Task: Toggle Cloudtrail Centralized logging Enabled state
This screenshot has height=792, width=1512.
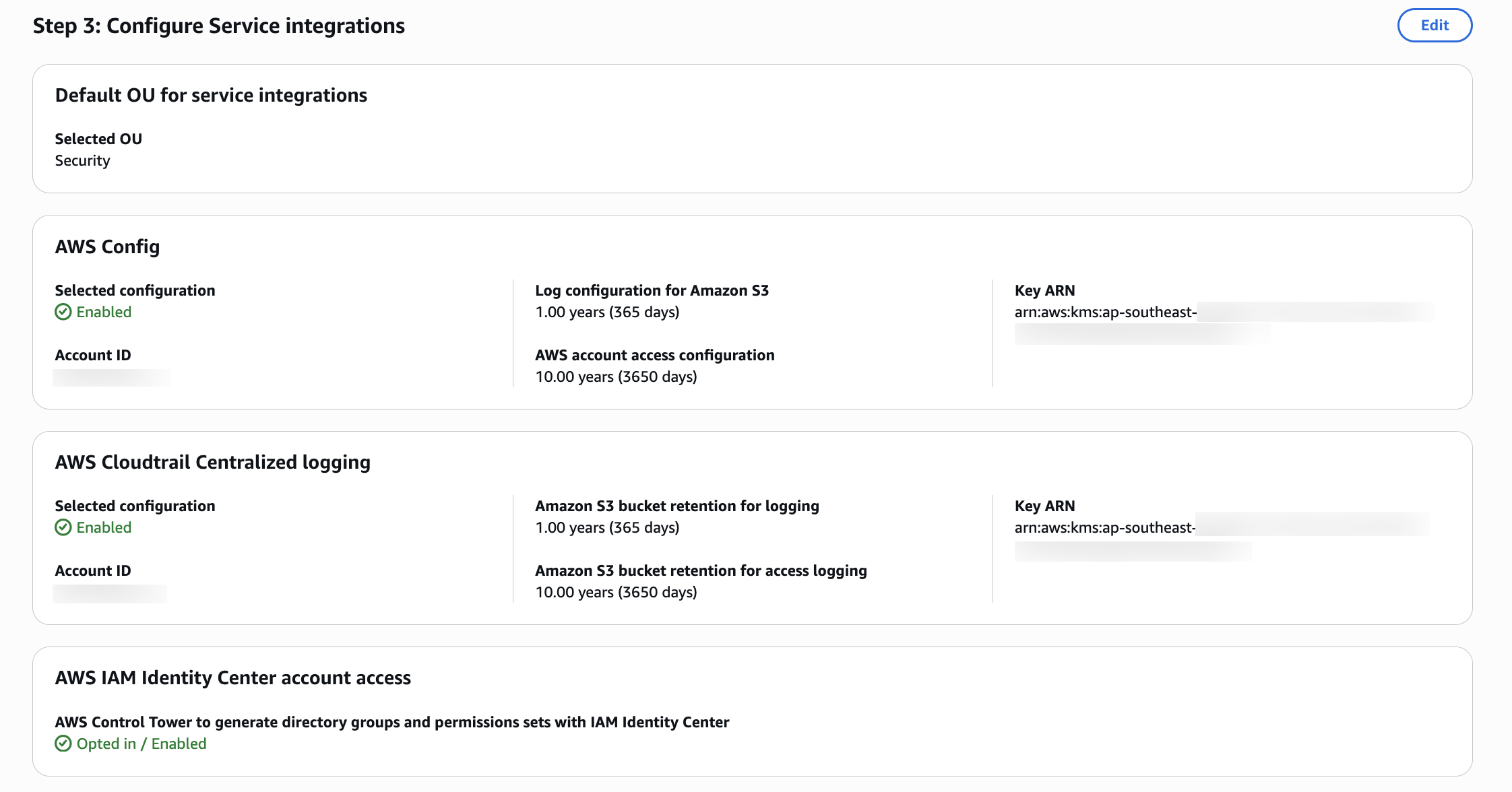Action: [63, 527]
